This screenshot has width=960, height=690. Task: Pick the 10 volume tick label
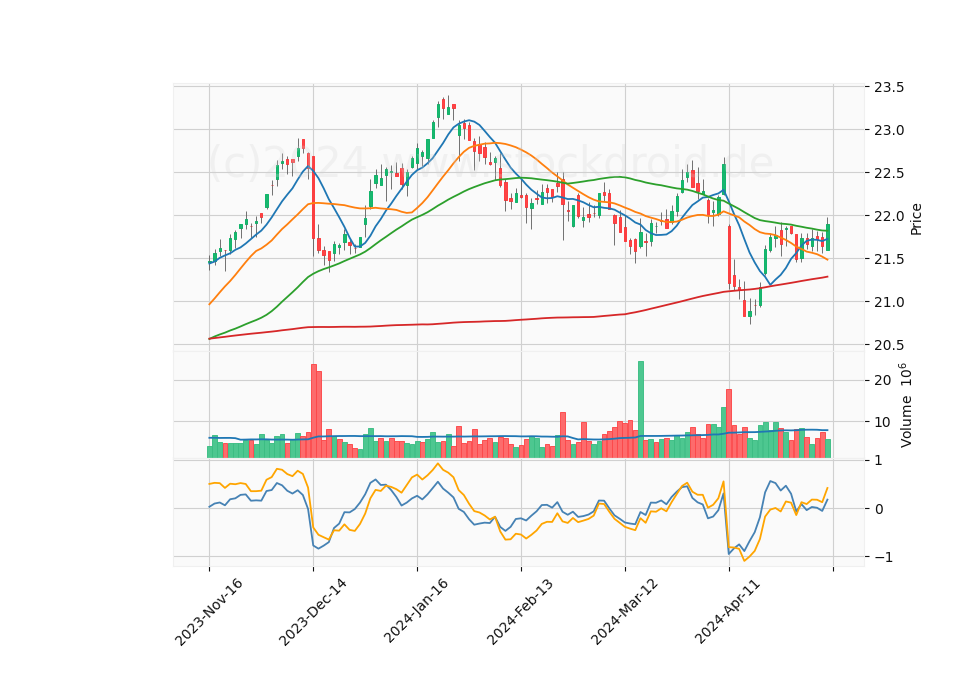point(882,422)
